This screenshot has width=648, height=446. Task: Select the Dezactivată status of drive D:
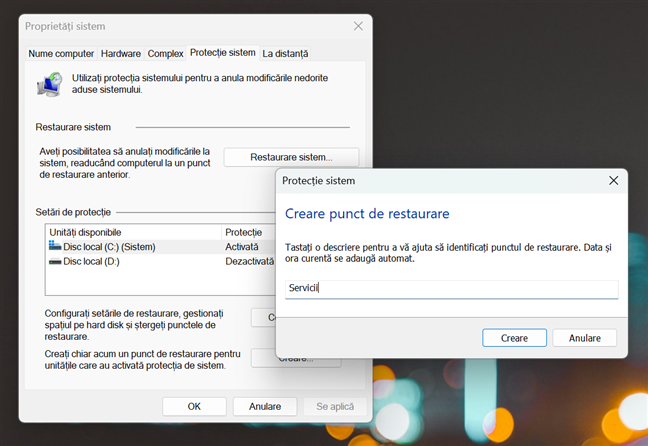pyautogui.click(x=249, y=261)
